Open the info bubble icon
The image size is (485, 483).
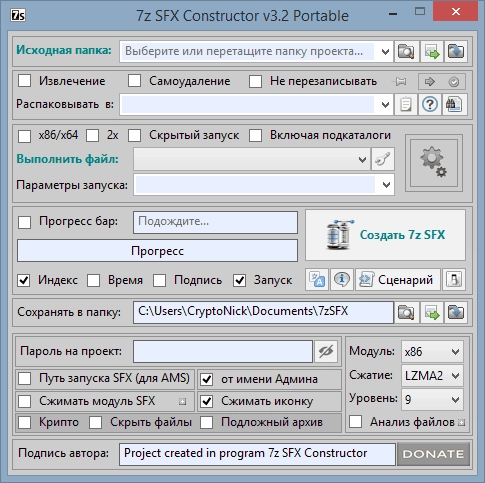click(342, 280)
